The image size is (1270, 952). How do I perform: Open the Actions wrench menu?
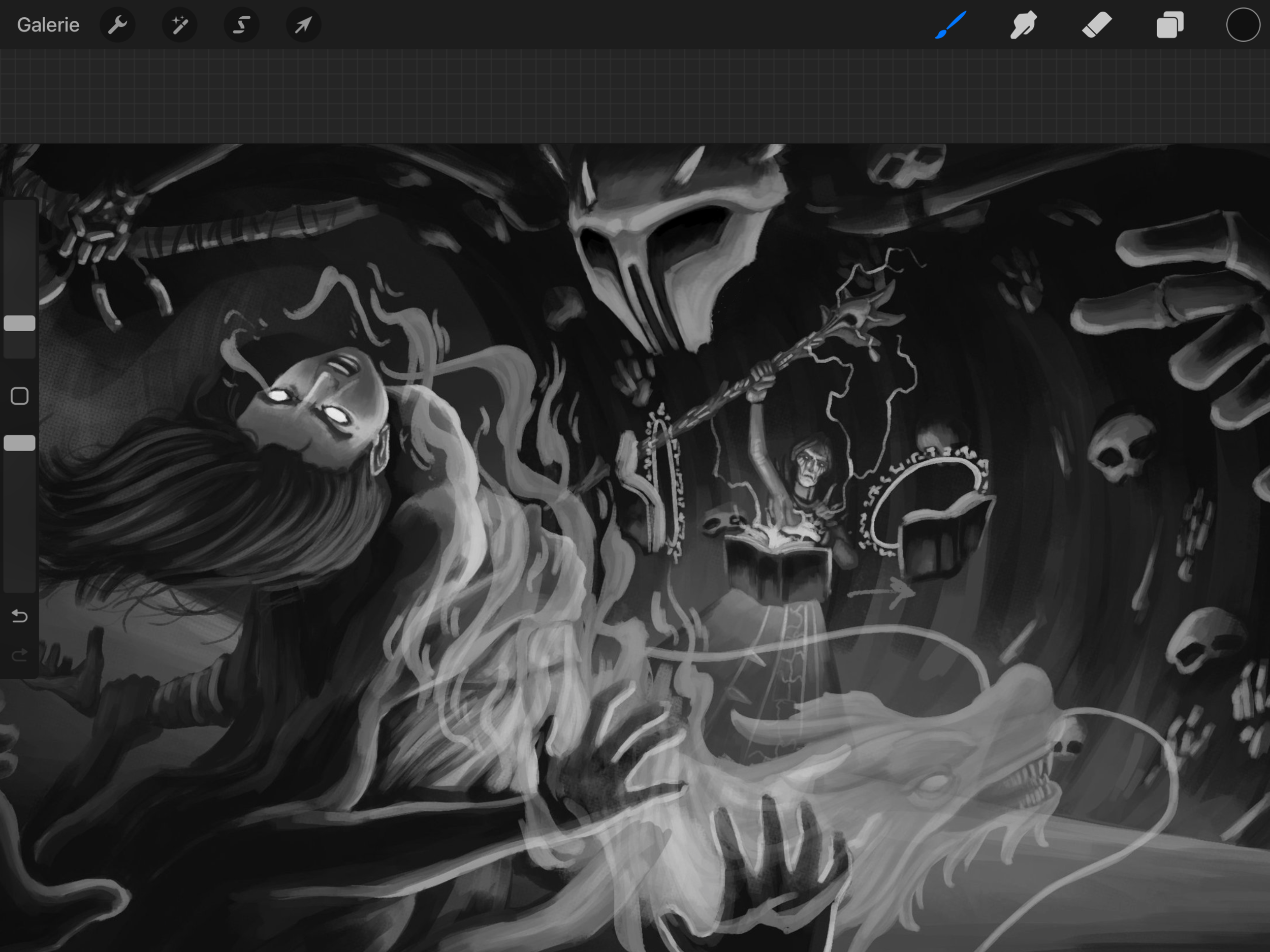click(118, 25)
